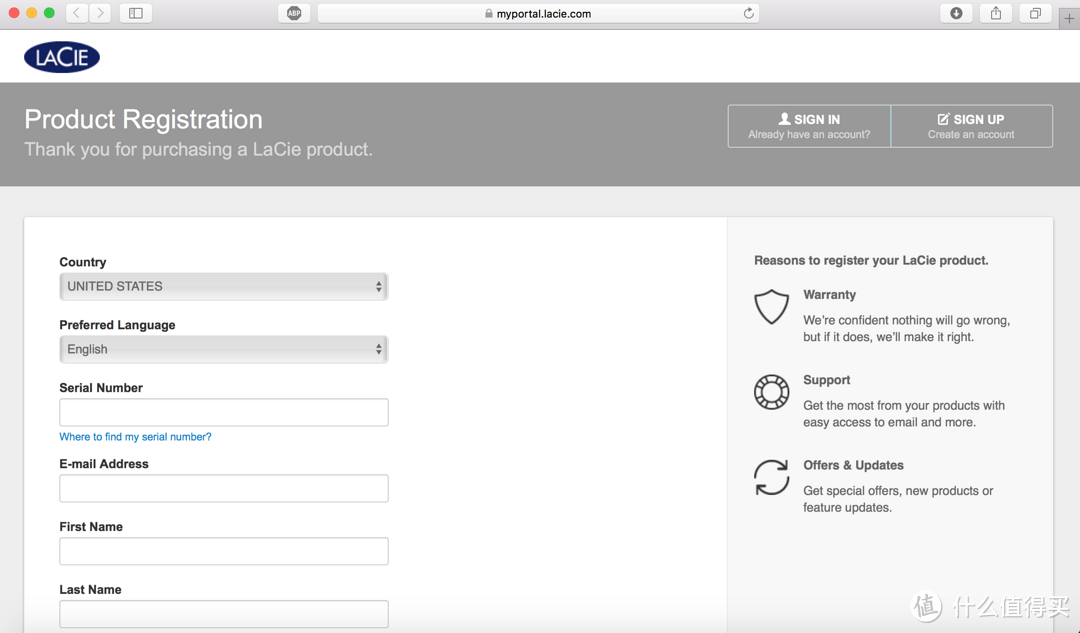This screenshot has width=1080, height=633.
Task: Open 'Where to find my serial number?' link
Action: [x=135, y=437]
